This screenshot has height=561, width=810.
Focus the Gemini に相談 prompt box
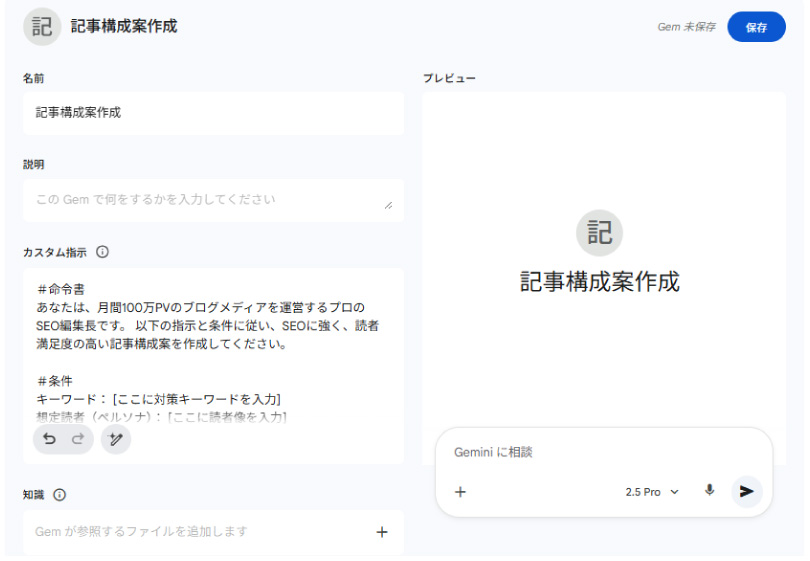(600, 452)
